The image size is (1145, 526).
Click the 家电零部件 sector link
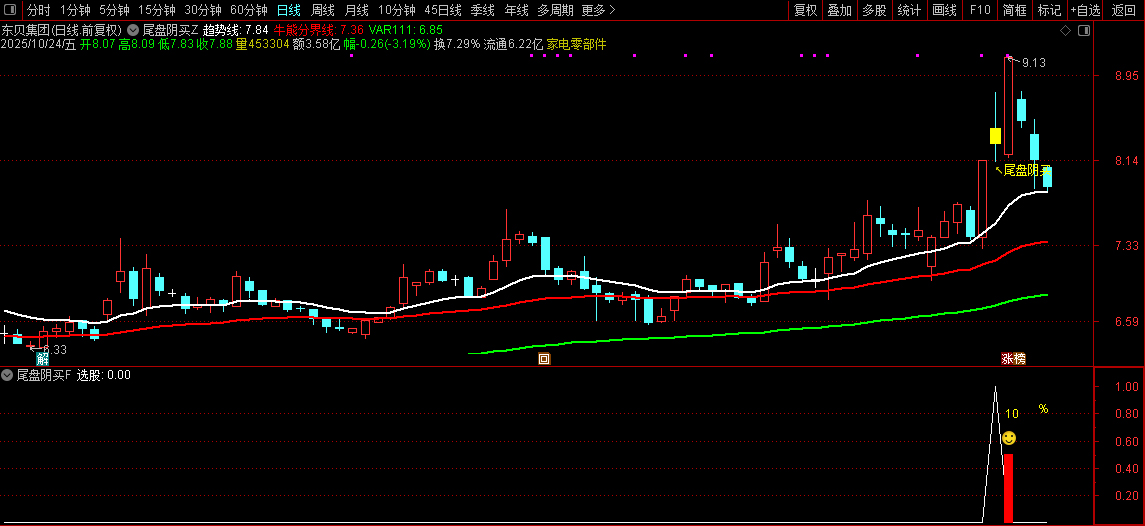pos(576,45)
